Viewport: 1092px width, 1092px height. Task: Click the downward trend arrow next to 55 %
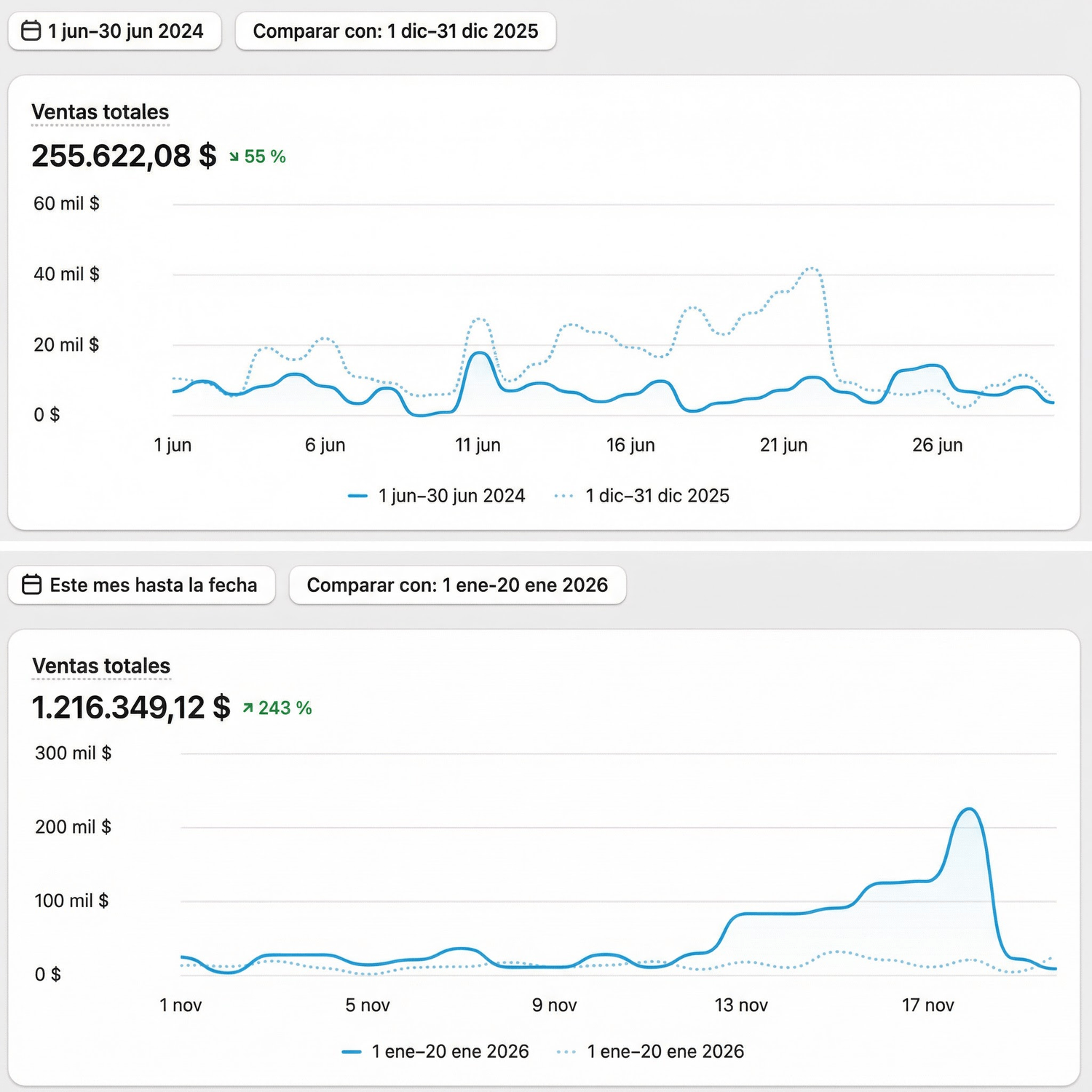coord(234,157)
